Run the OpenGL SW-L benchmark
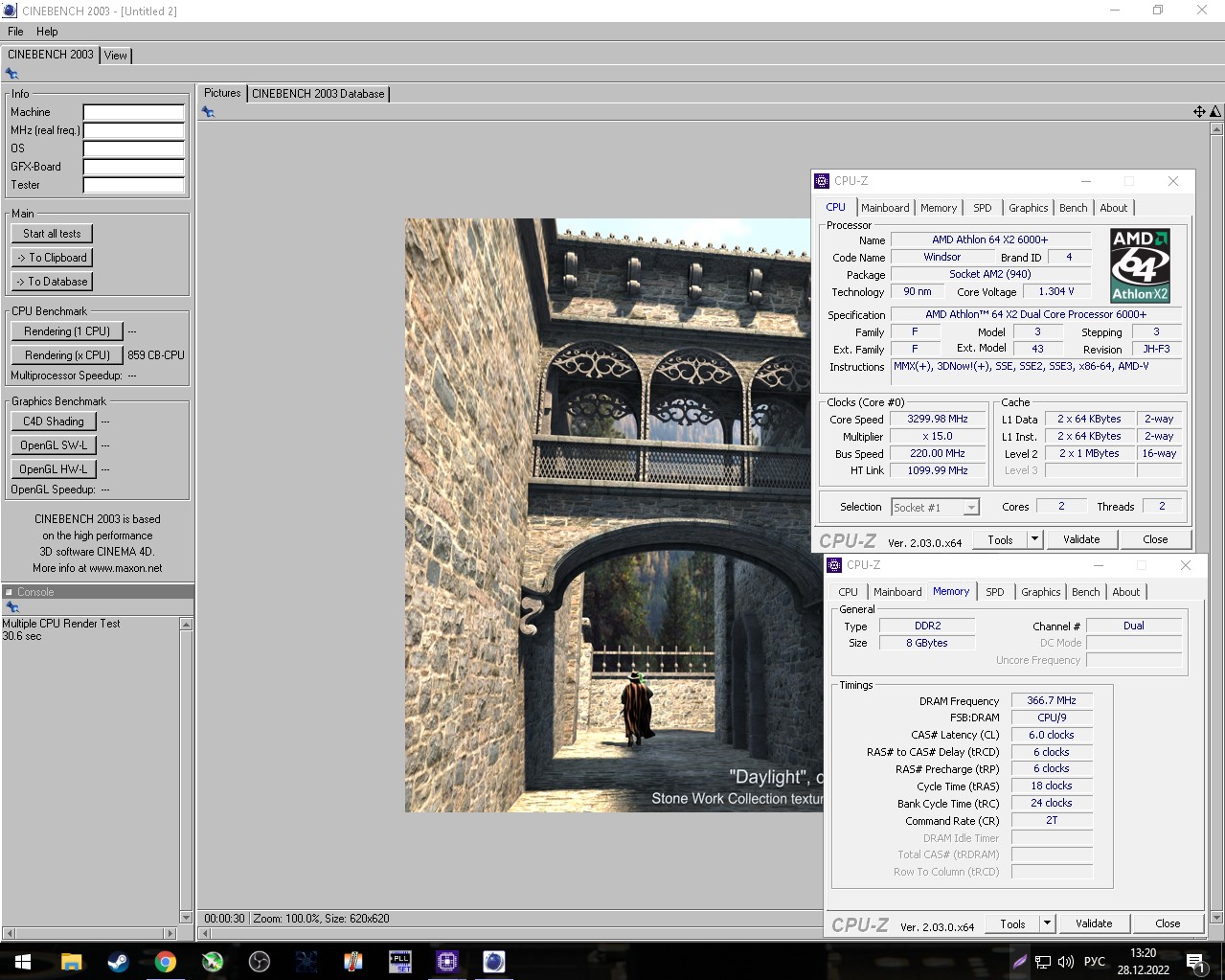 tap(54, 445)
